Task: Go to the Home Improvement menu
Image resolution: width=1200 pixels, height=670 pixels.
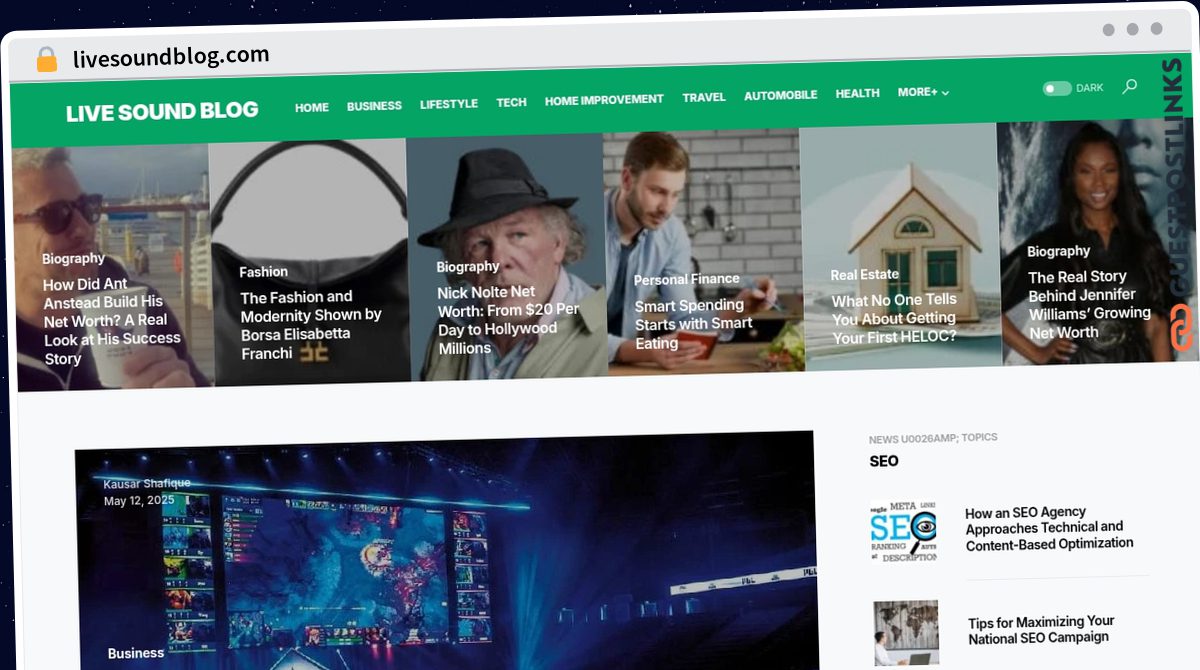Action: pos(604,100)
